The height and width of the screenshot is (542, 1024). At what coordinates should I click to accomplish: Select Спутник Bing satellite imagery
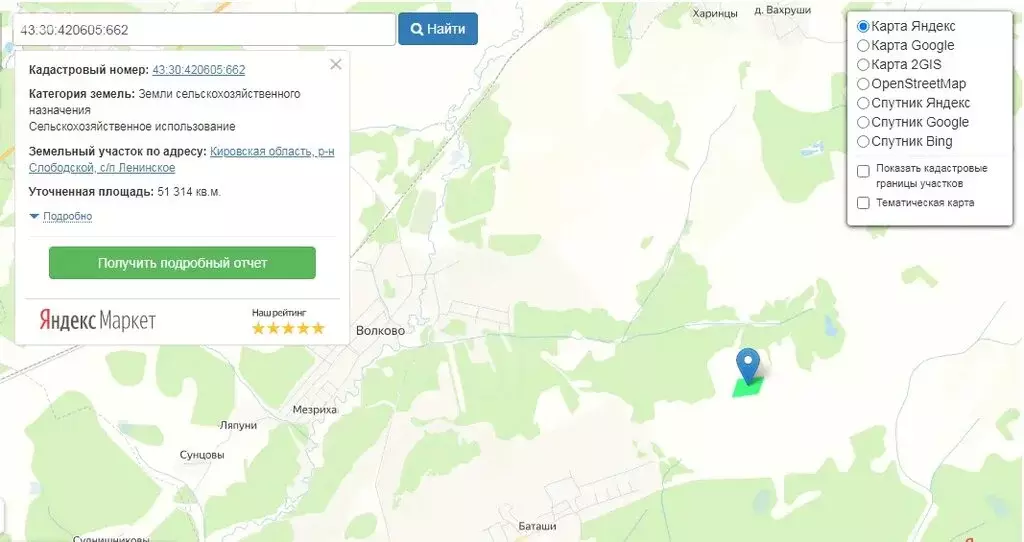click(863, 141)
